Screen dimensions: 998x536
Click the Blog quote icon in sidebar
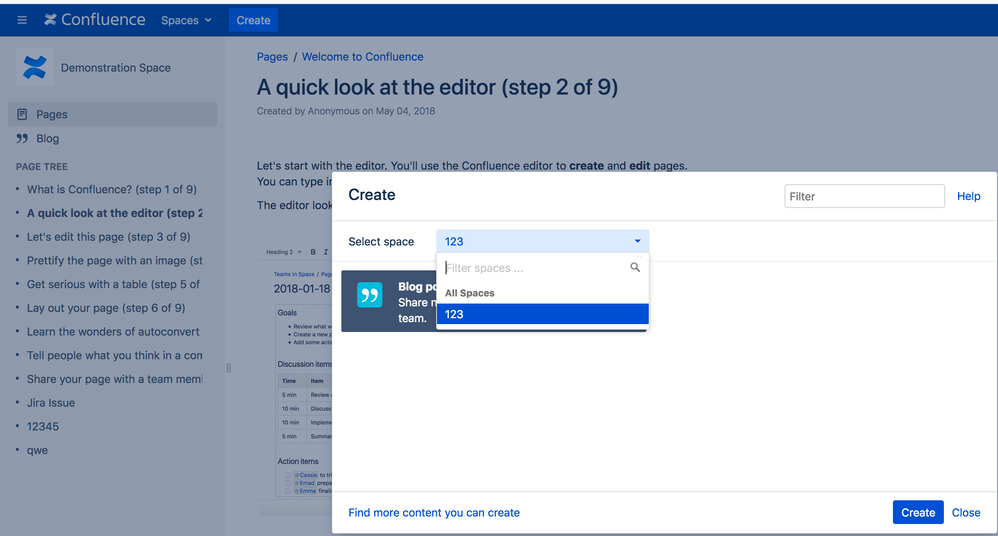coord(22,138)
